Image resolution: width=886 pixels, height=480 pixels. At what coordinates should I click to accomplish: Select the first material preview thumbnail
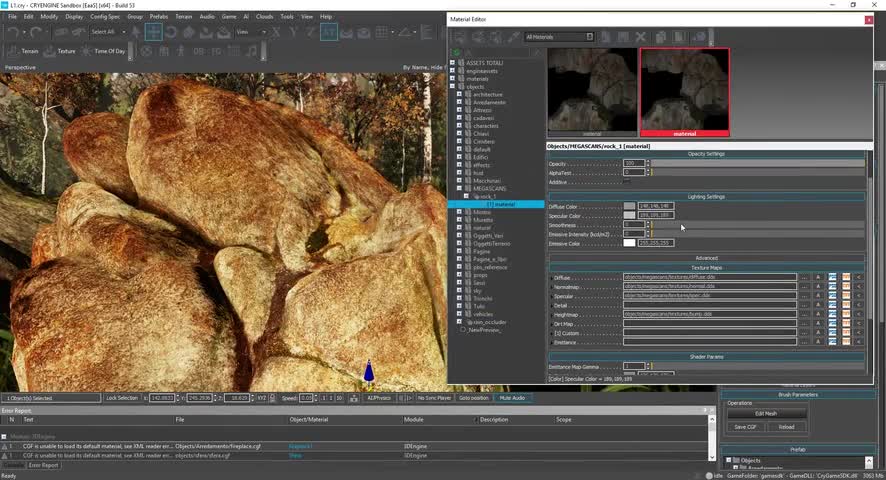tap(592, 90)
